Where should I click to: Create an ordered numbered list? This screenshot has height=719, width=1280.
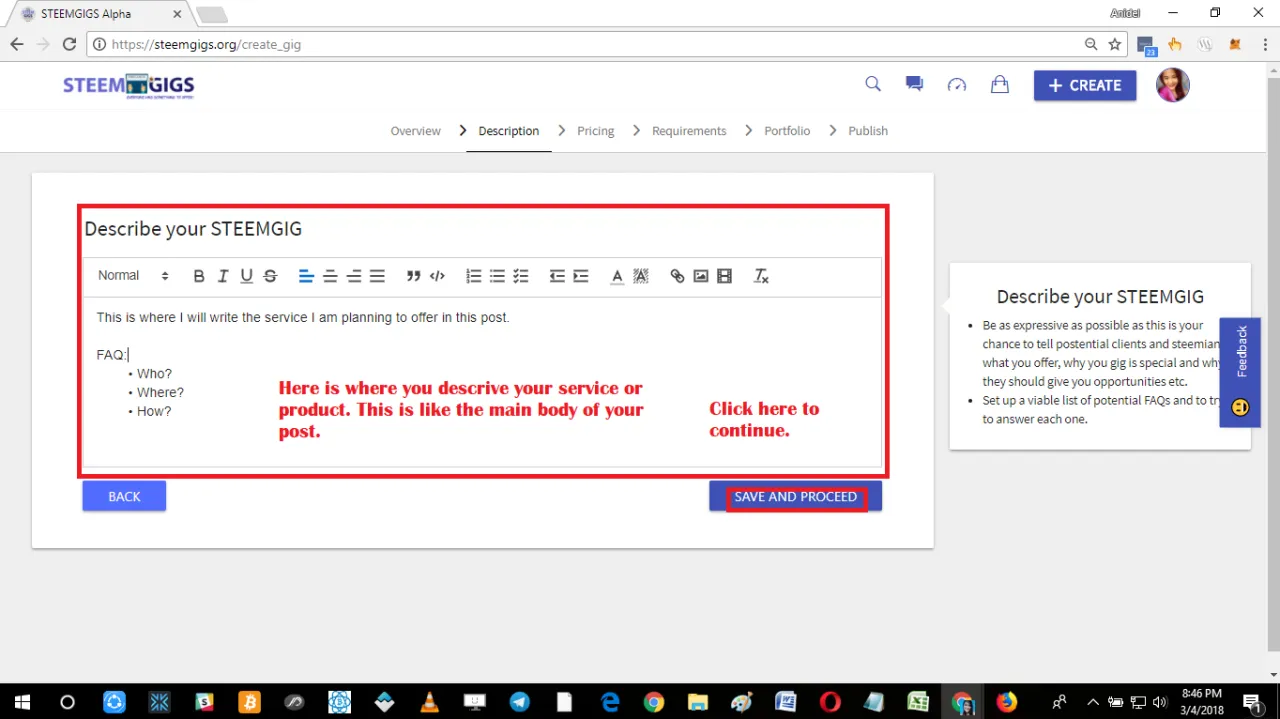(474, 276)
